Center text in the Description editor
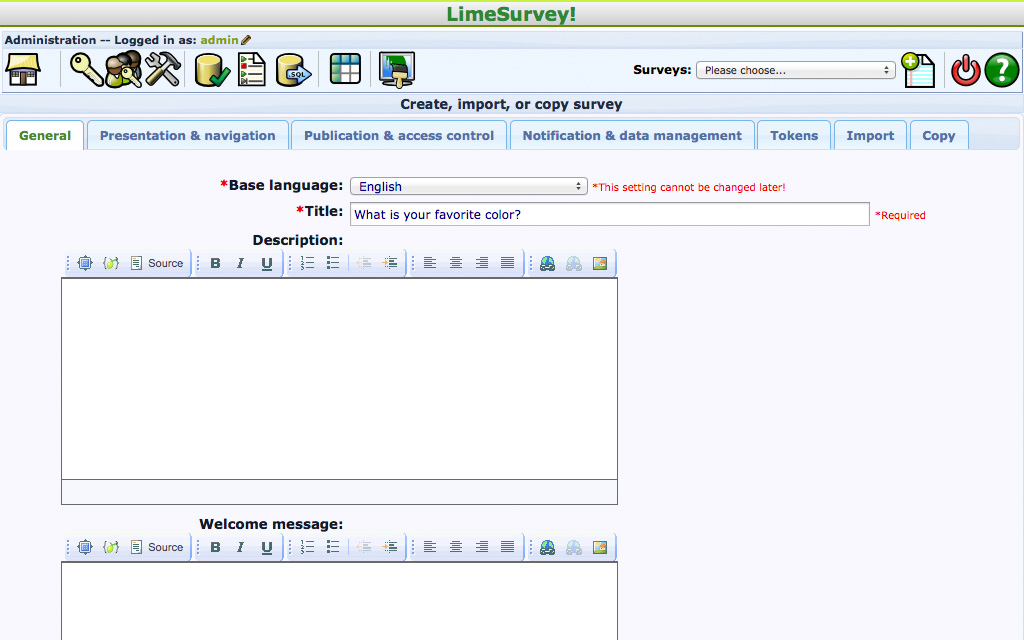1024x640 pixels. pos(456,263)
